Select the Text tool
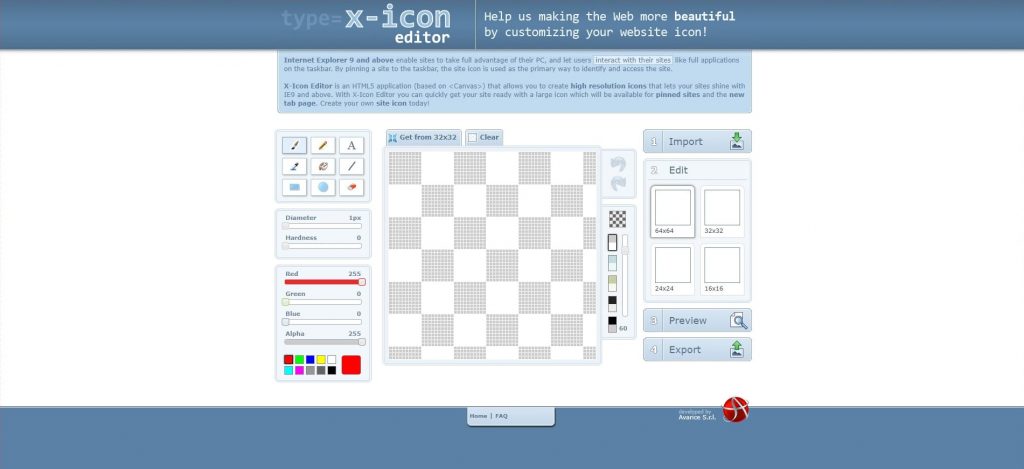The width and height of the screenshot is (1024, 469). [x=351, y=146]
